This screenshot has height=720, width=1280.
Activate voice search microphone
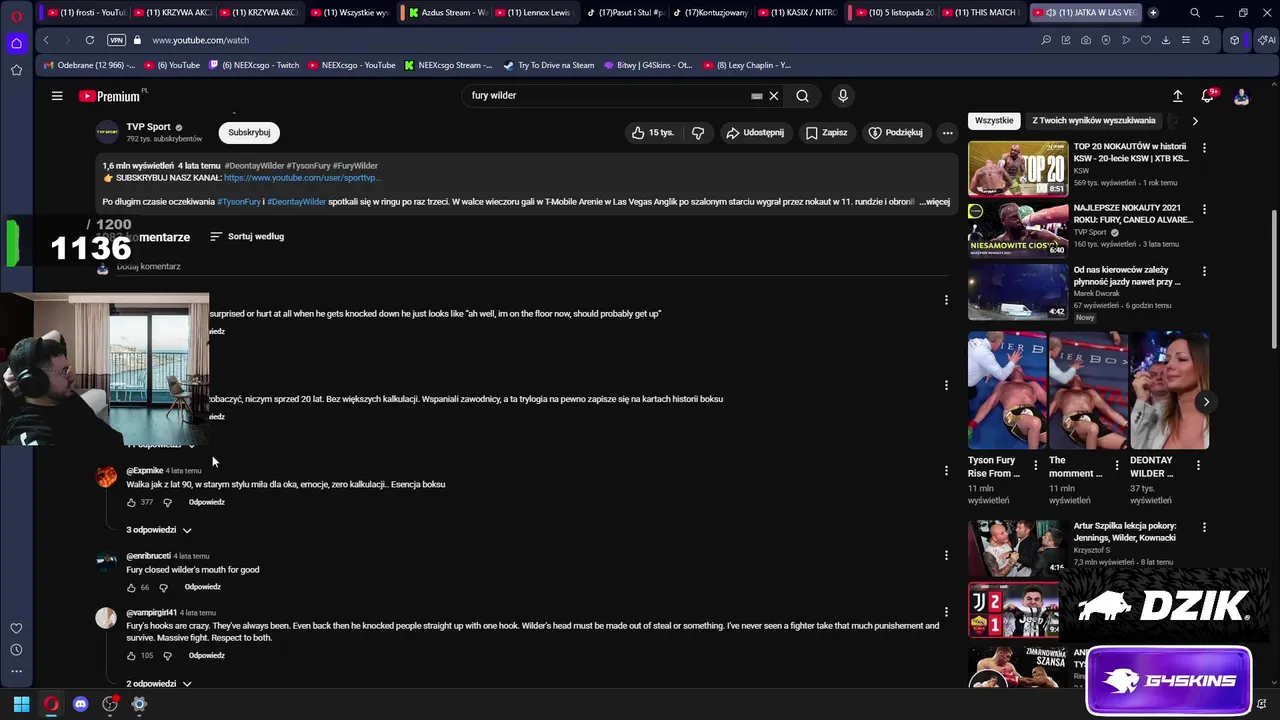(843, 96)
